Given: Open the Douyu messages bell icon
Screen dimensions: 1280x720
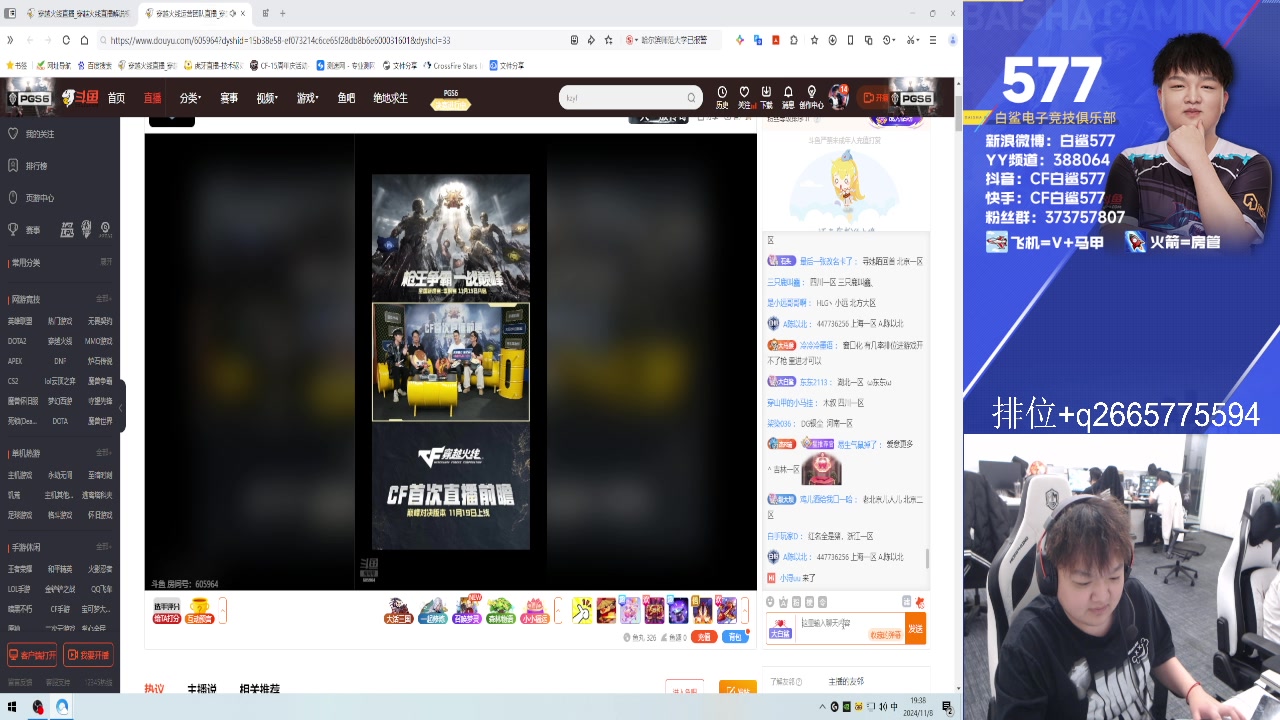Looking at the screenshot, I should [788, 96].
